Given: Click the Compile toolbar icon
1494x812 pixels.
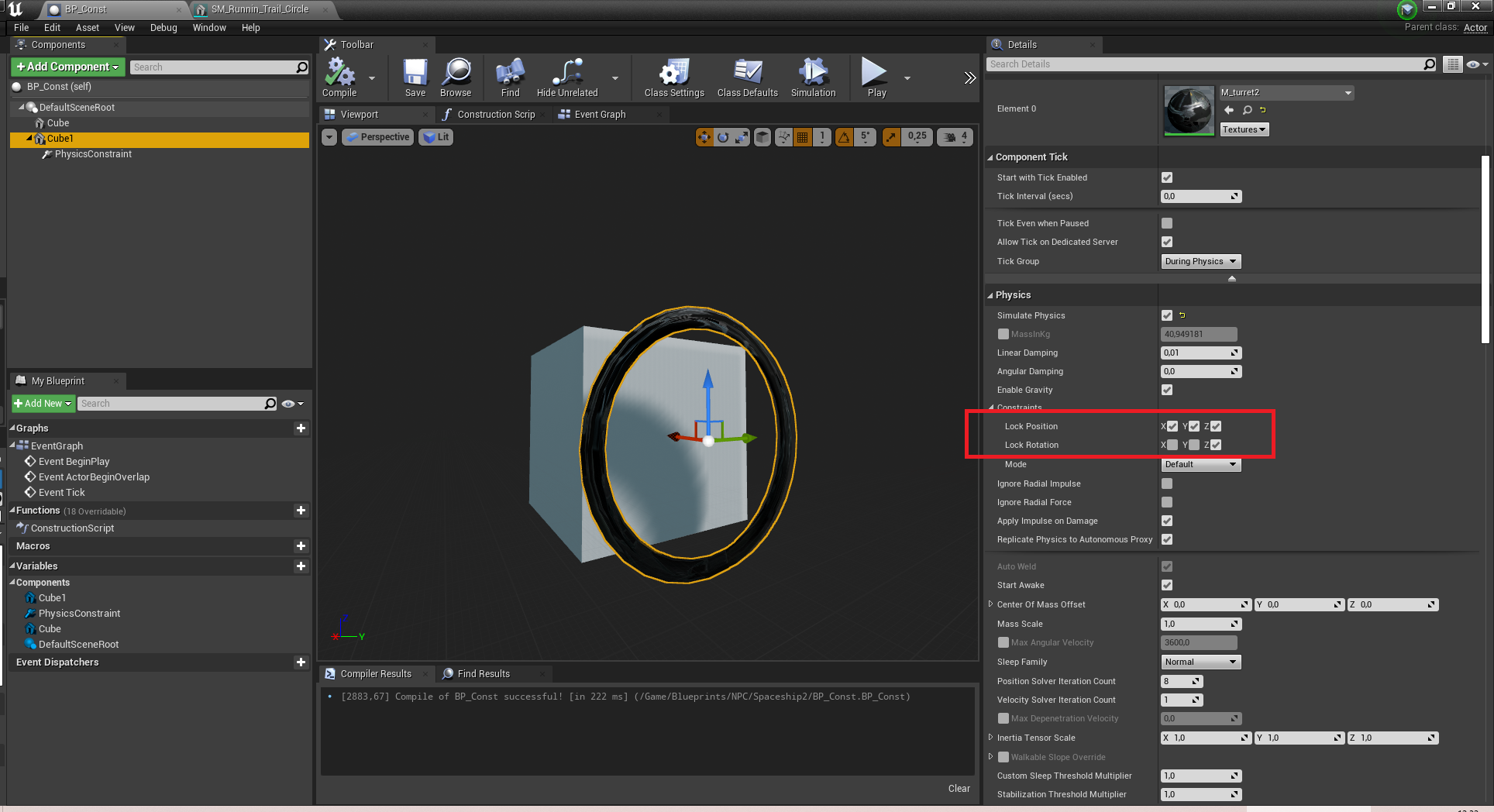Looking at the screenshot, I should point(339,77).
